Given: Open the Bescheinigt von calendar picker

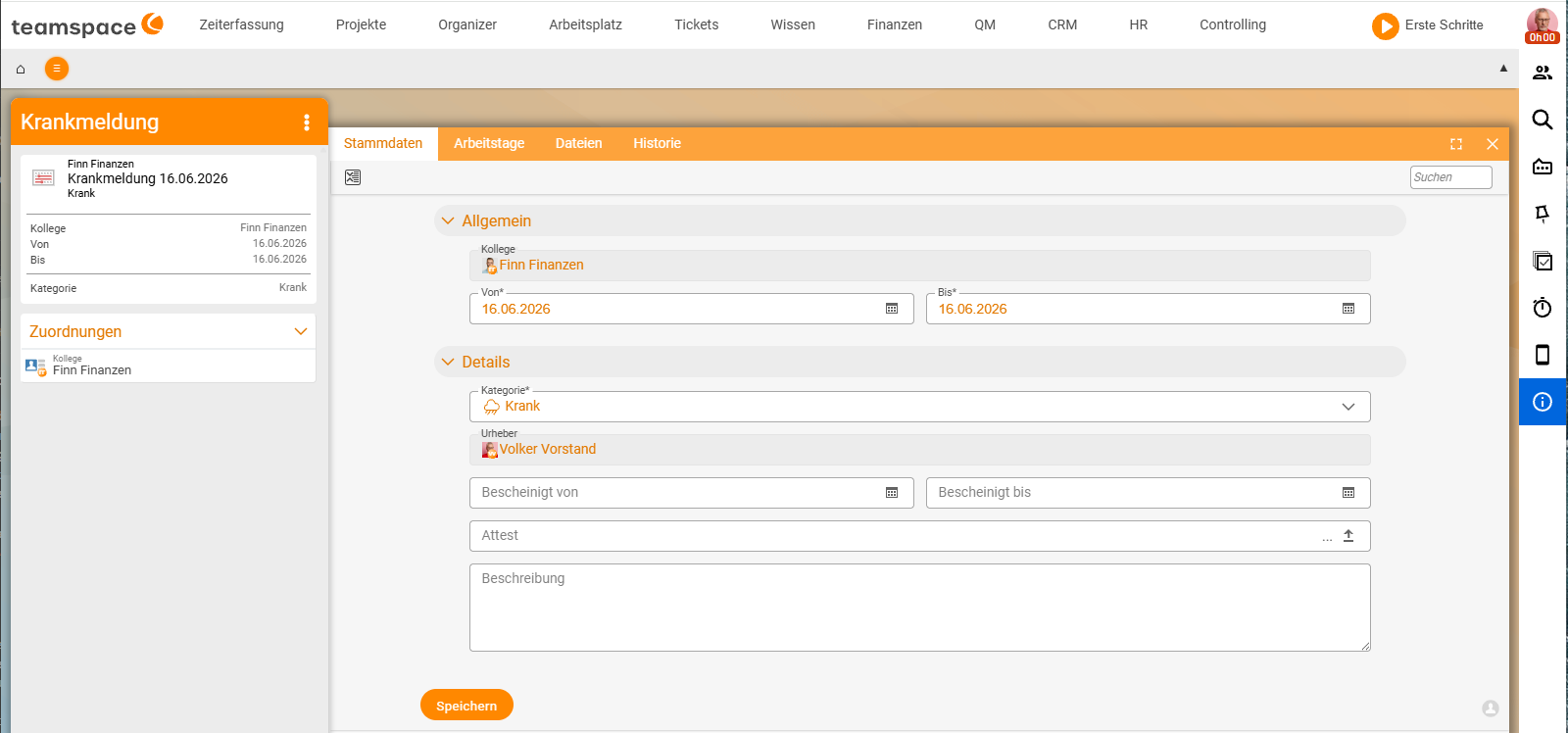Looking at the screenshot, I should pos(892,493).
